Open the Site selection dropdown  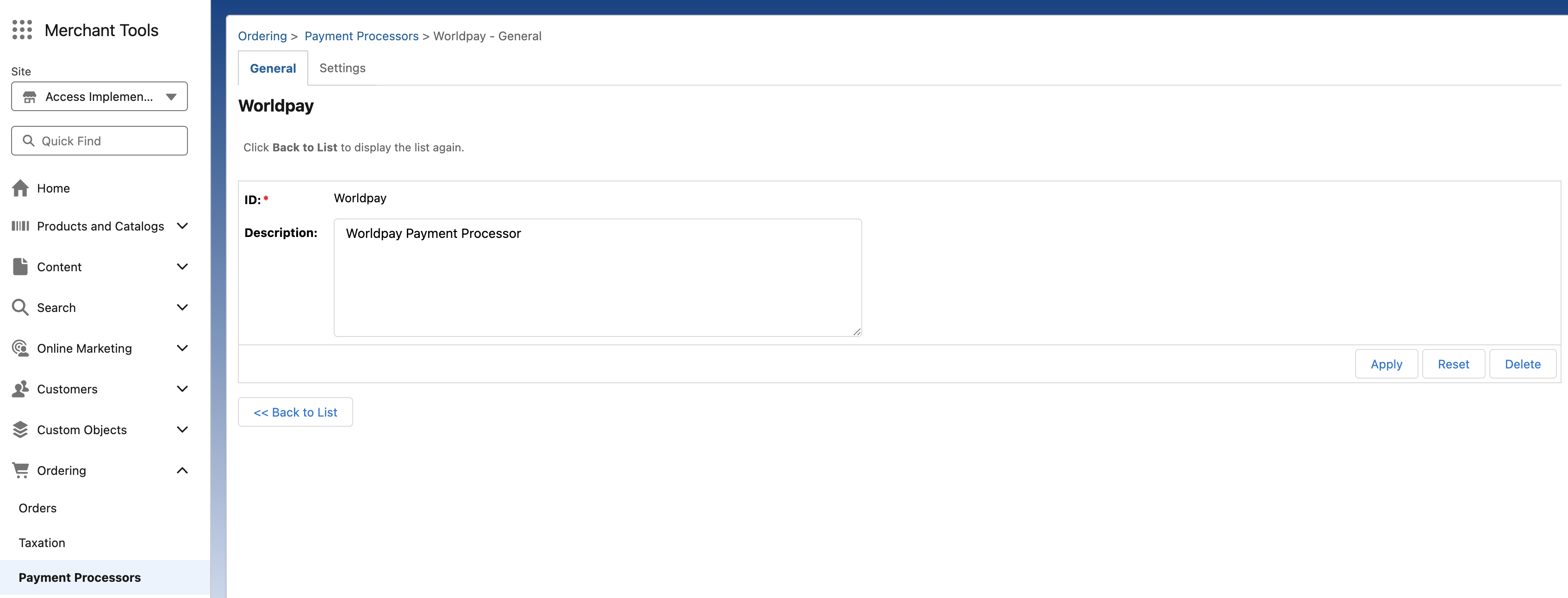[99, 97]
